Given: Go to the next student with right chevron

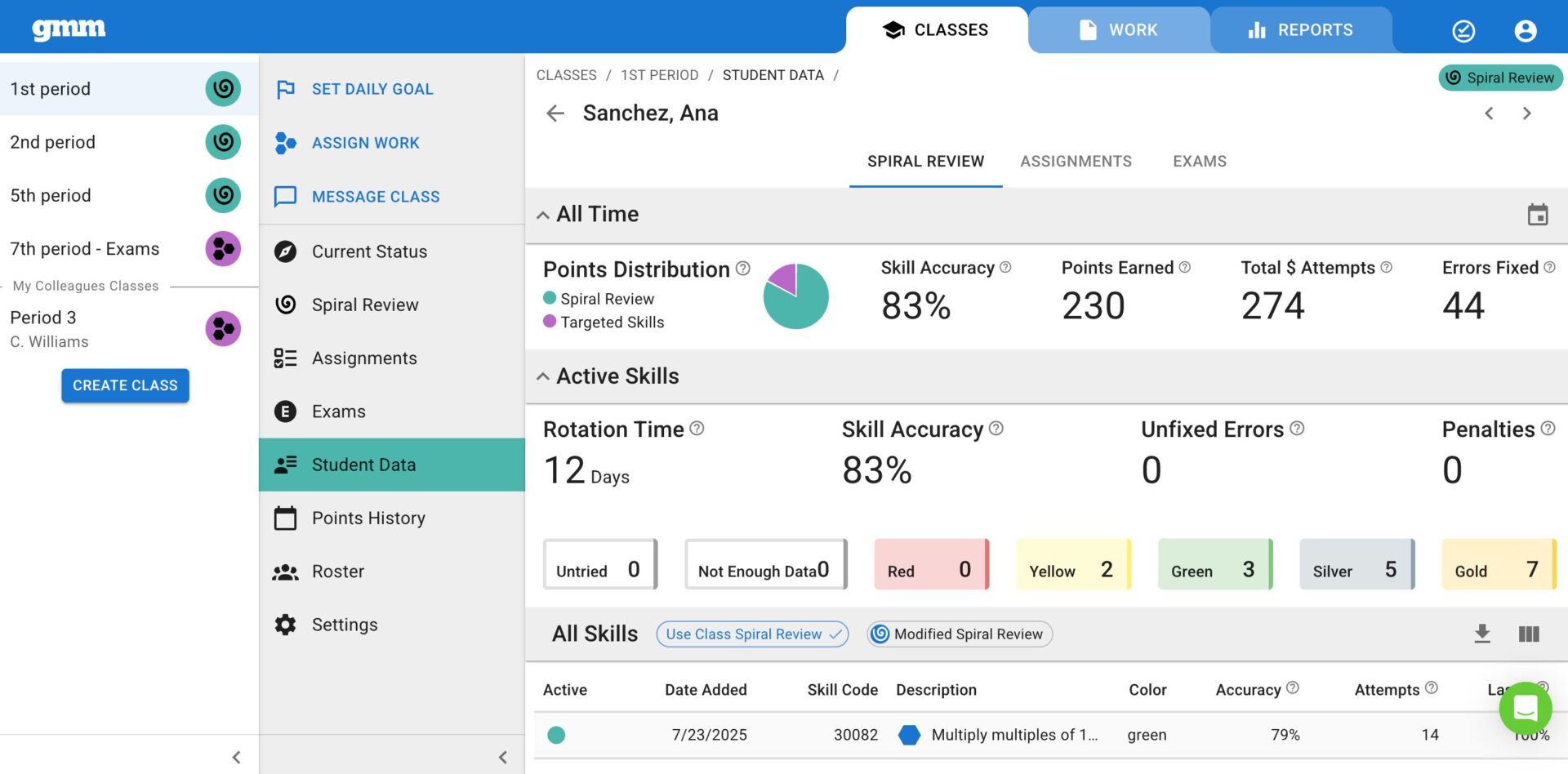Looking at the screenshot, I should coord(1526,113).
